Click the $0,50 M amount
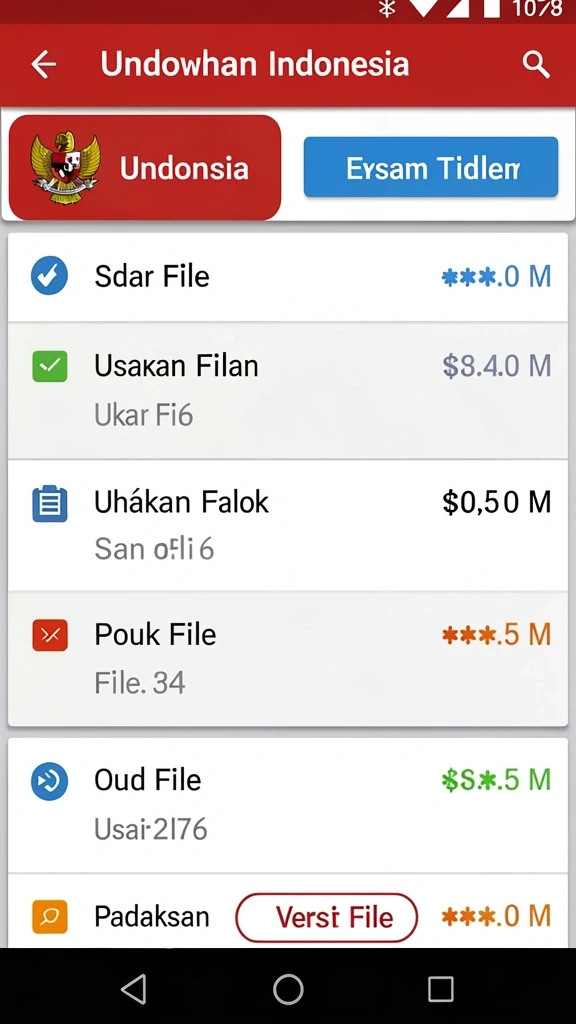The width and height of the screenshot is (576, 1024). click(x=496, y=502)
